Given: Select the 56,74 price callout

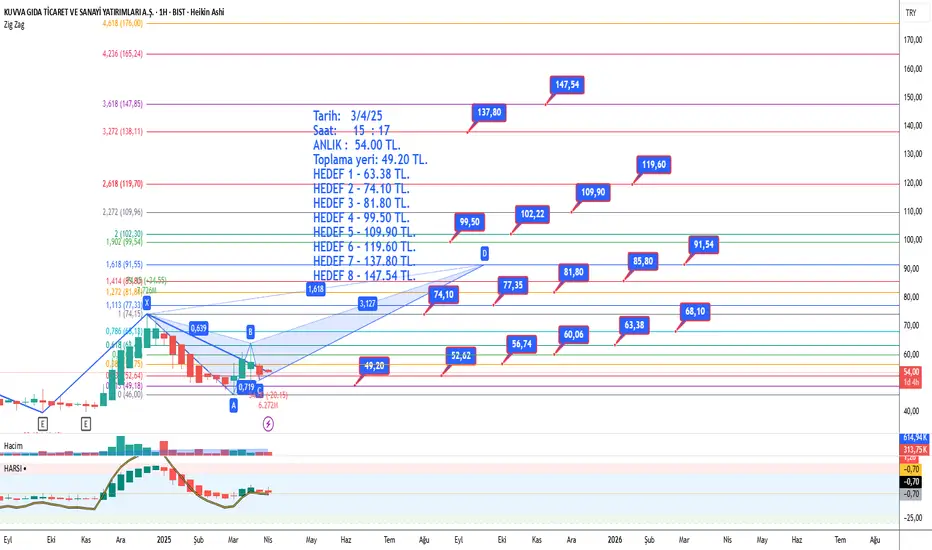Looking at the screenshot, I should click(521, 344).
